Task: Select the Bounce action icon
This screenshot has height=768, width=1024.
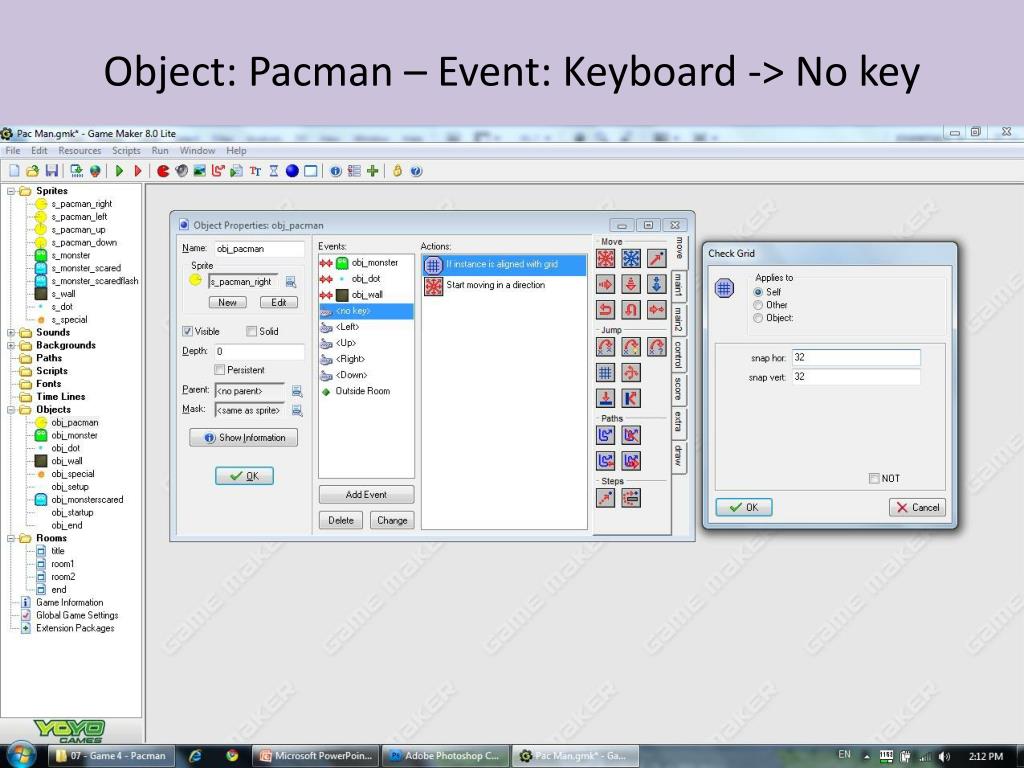Action: click(x=631, y=398)
